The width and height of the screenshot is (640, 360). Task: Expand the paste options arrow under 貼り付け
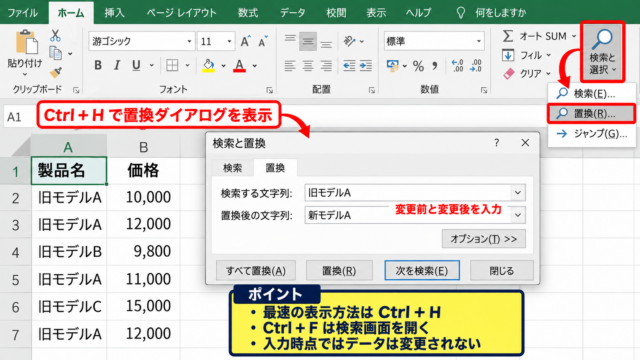point(25,74)
